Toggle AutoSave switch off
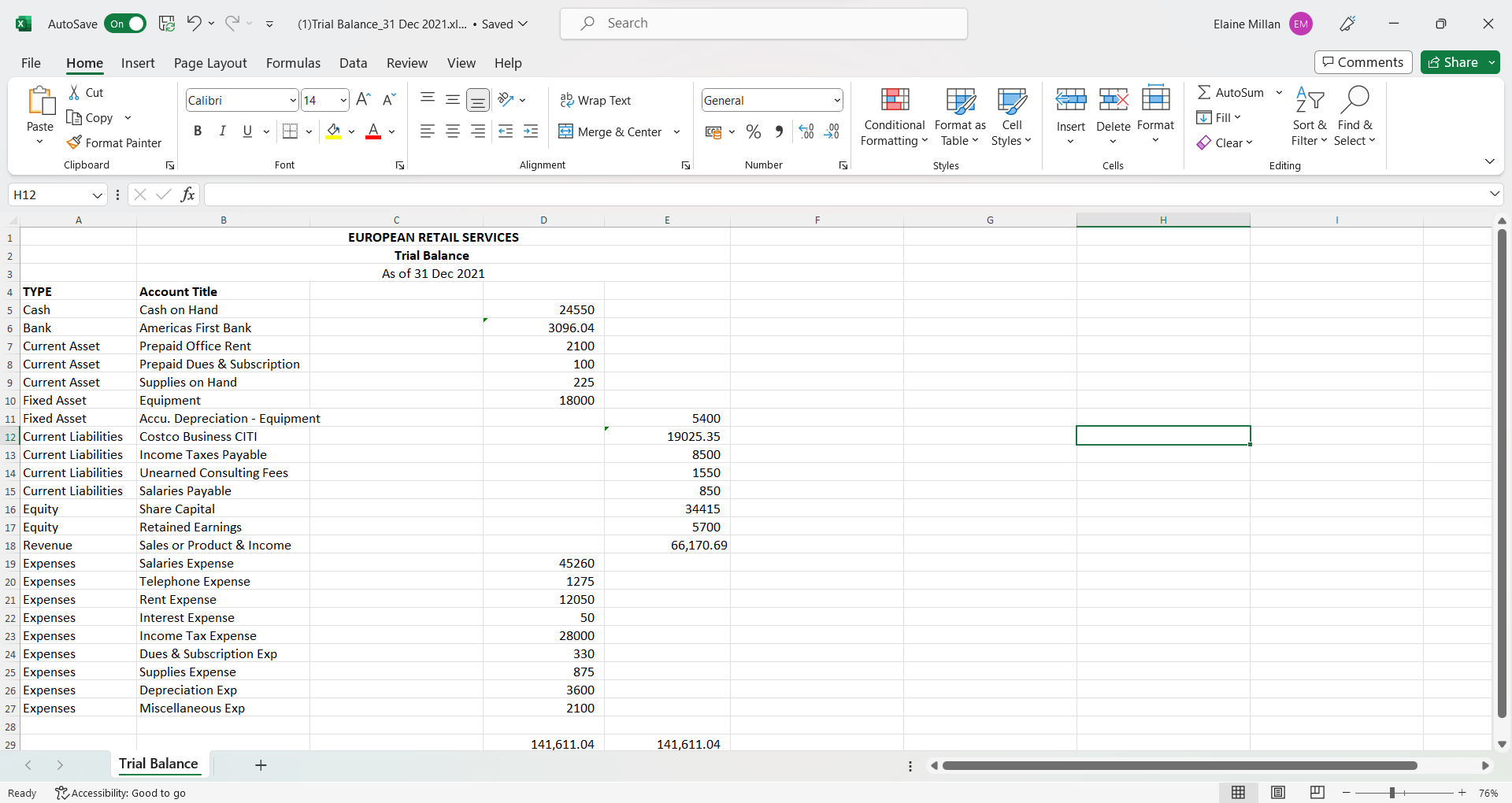 tap(125, 24)
